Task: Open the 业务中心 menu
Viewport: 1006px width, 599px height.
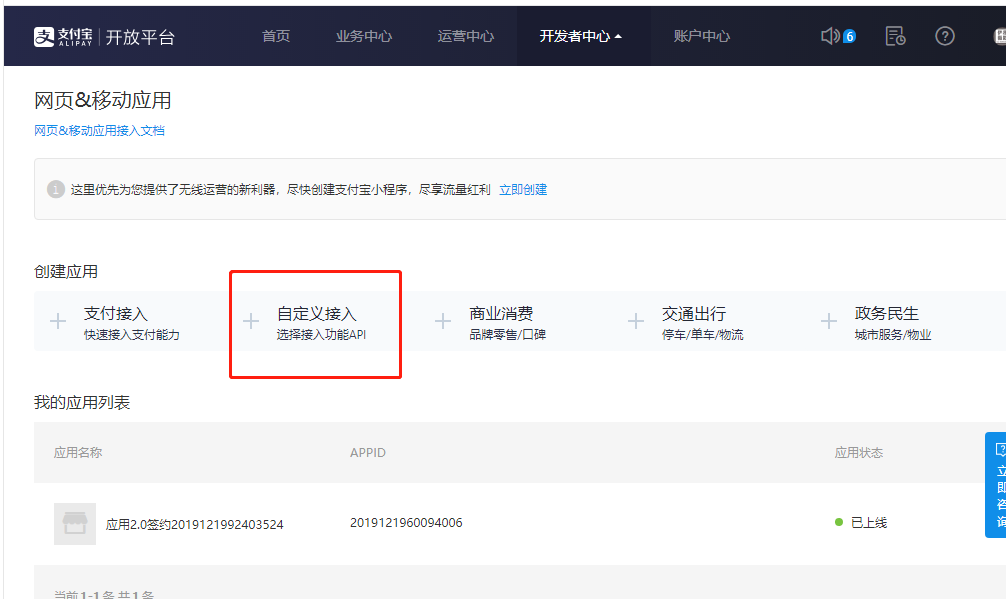Action: coord(364,36)
